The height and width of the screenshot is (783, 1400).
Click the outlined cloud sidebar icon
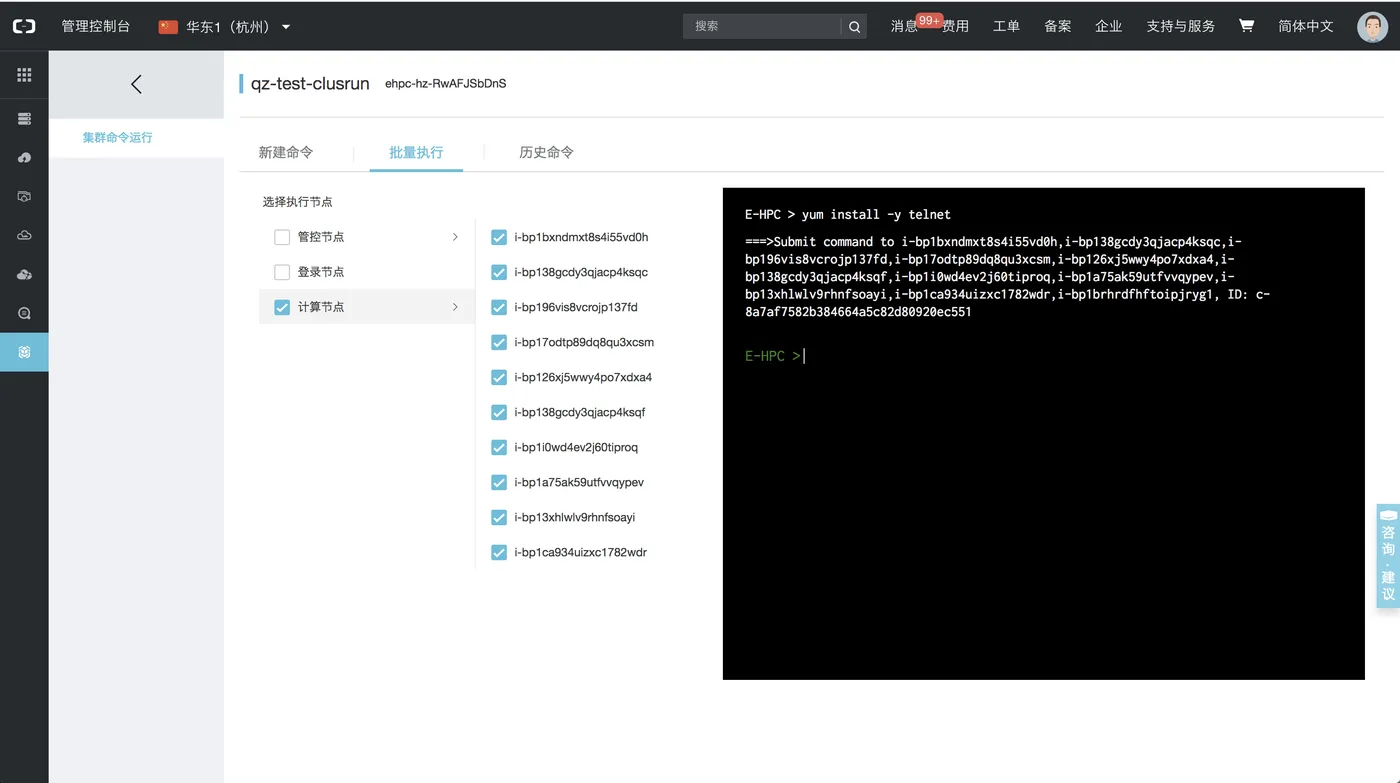click(24, 235)
